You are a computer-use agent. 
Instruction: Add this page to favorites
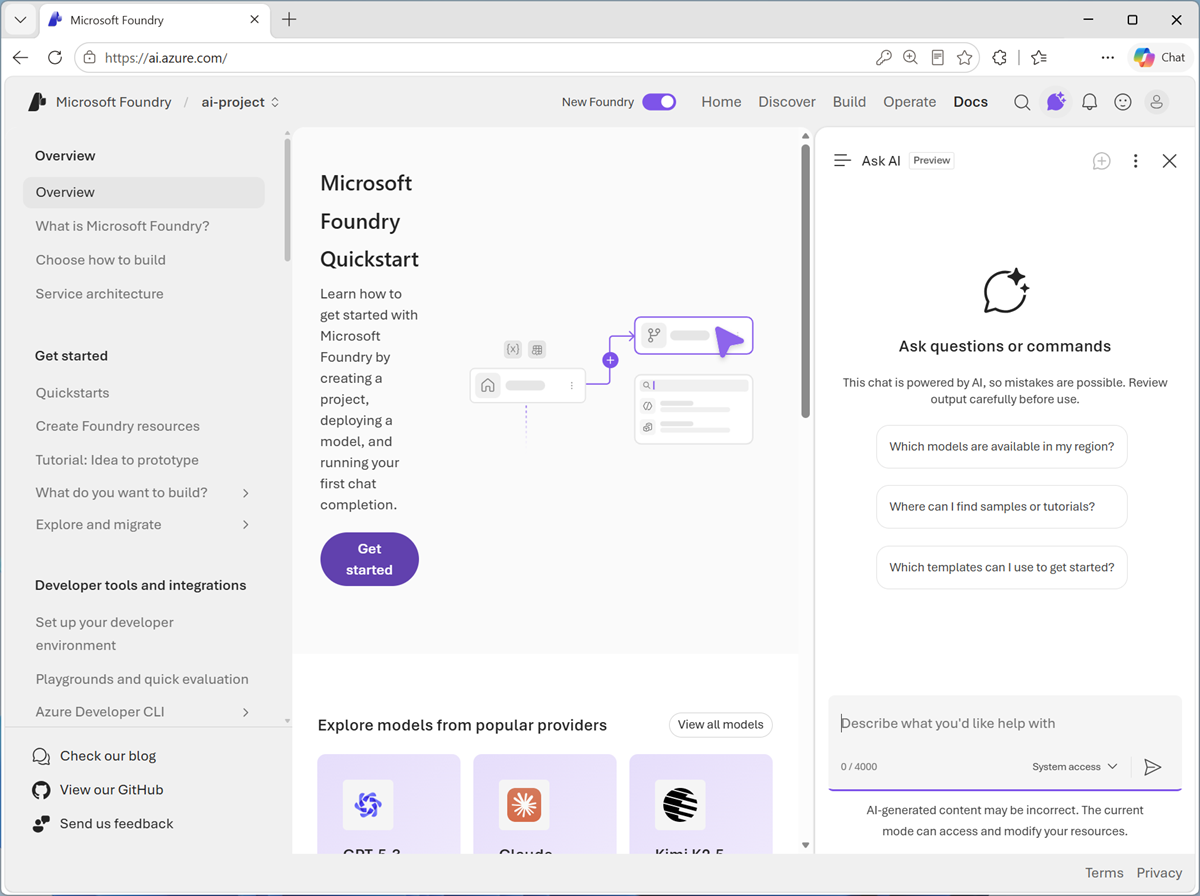(x=964, y=58)
